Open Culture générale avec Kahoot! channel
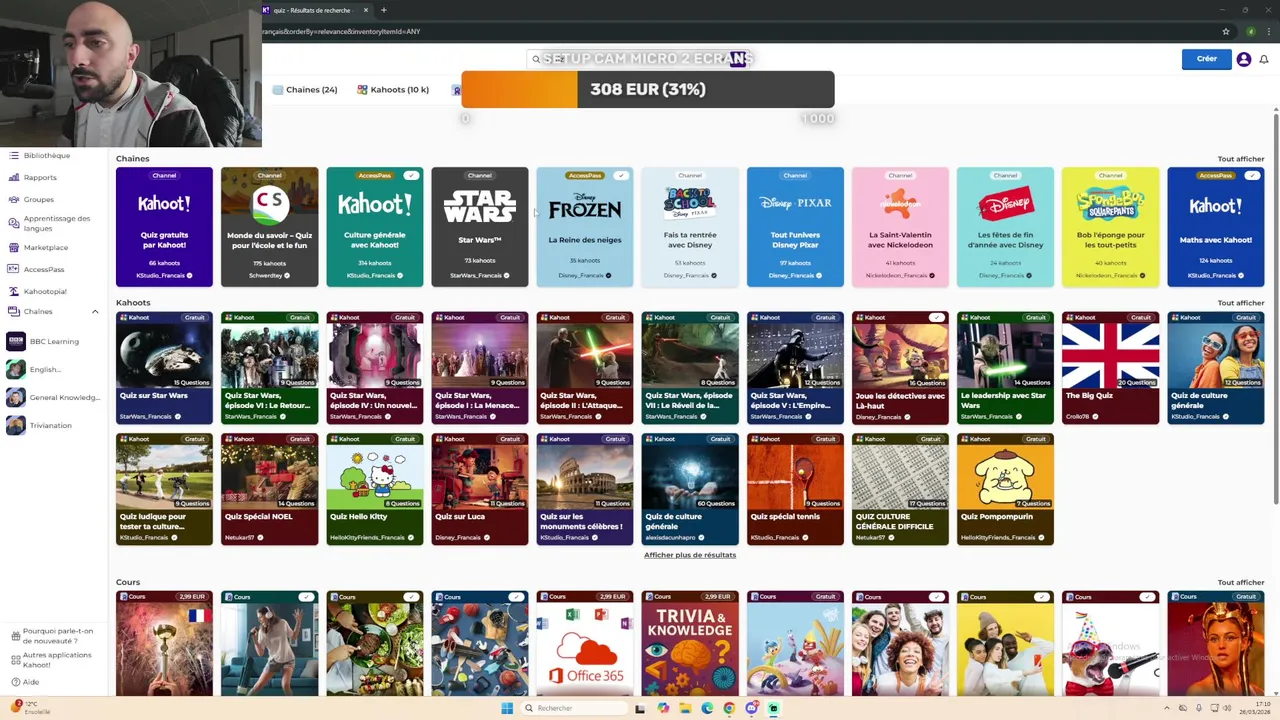This screenshot has width=1280, height=720. click(x=375, y=227)
